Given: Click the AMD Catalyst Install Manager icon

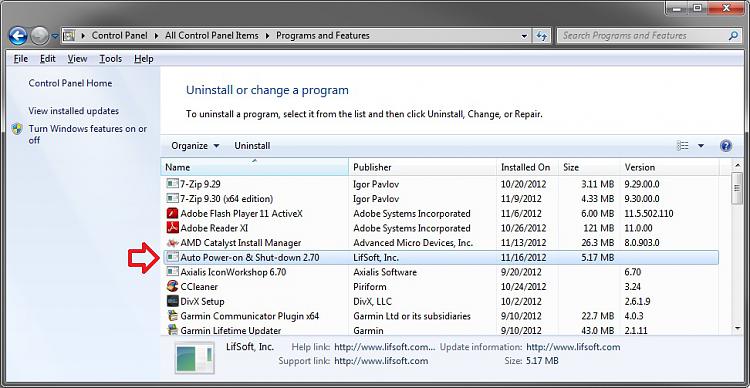Looking at the screenshot, I should click(172, 243).
